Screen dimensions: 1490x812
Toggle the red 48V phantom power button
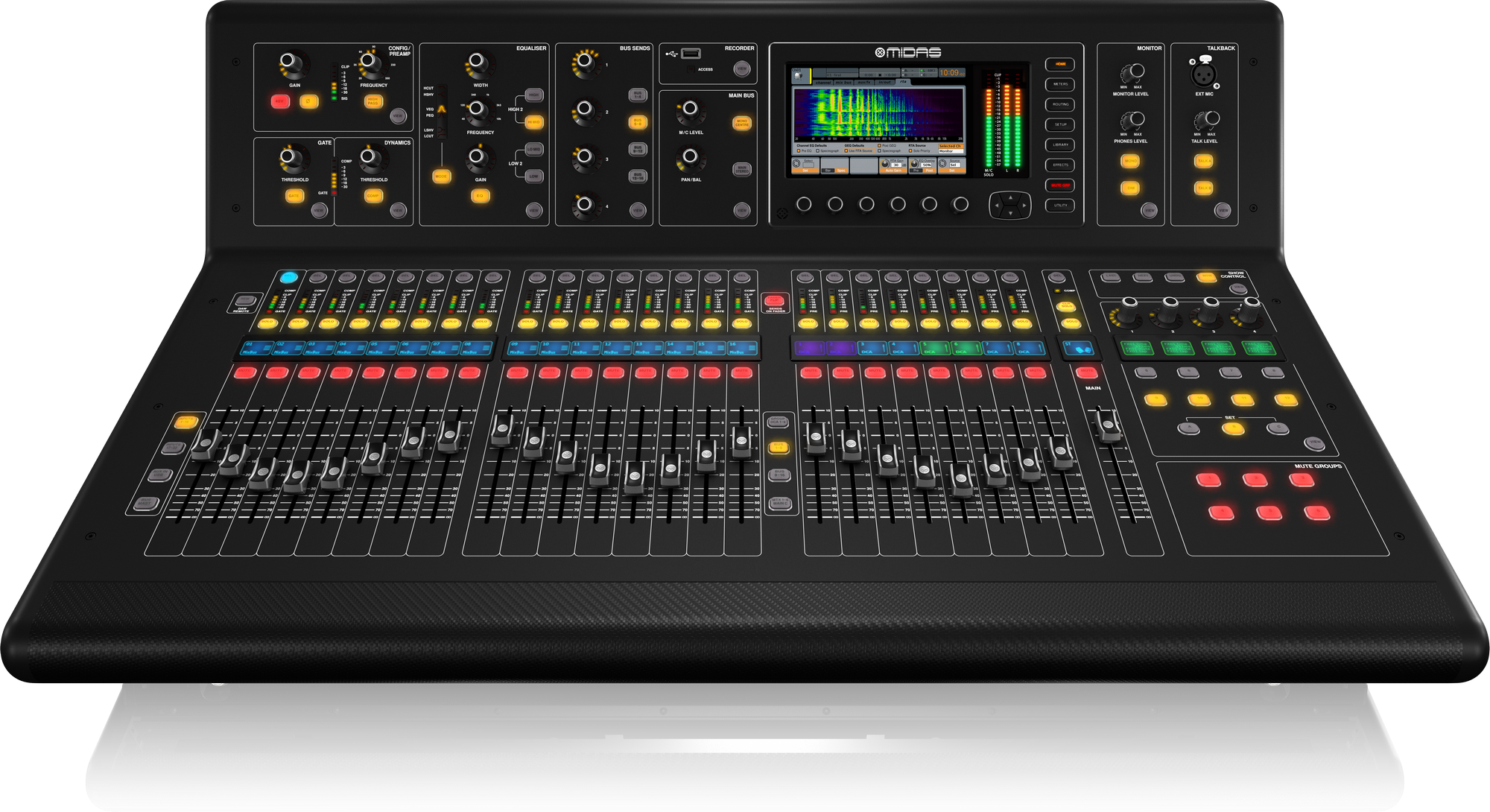pyautogui.click(x=280, y=101)
